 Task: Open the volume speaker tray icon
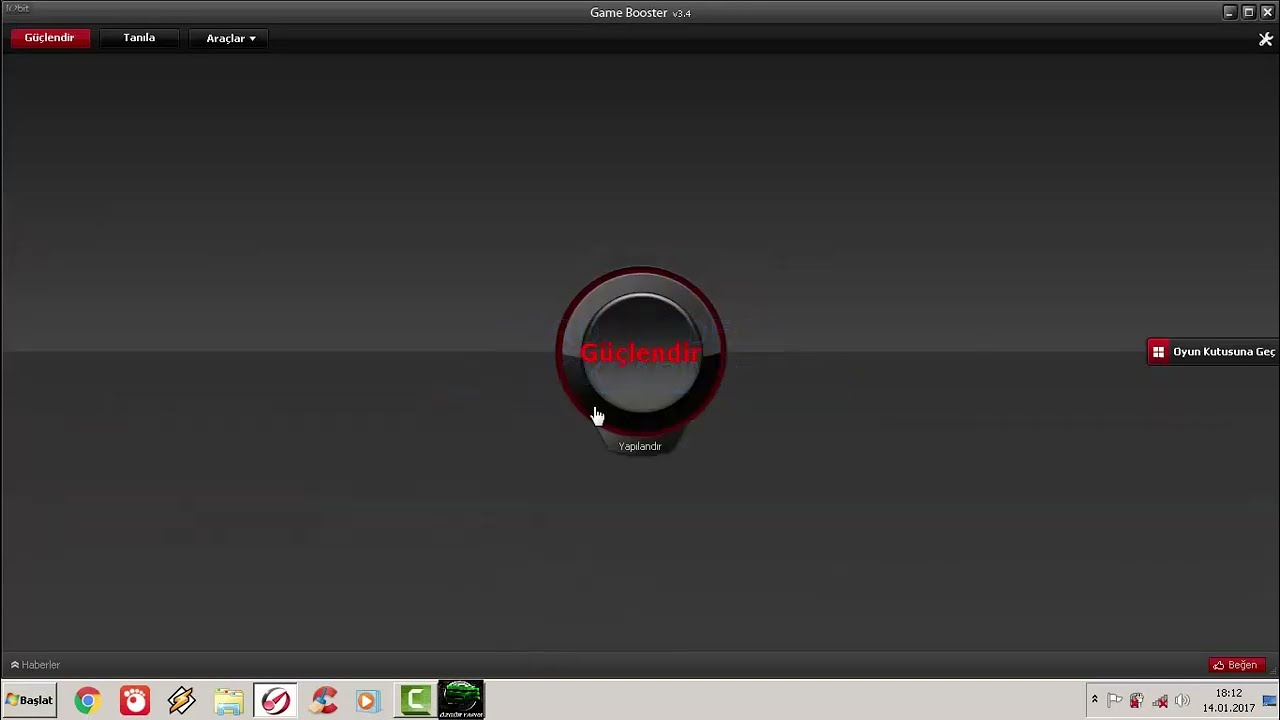1182,701
